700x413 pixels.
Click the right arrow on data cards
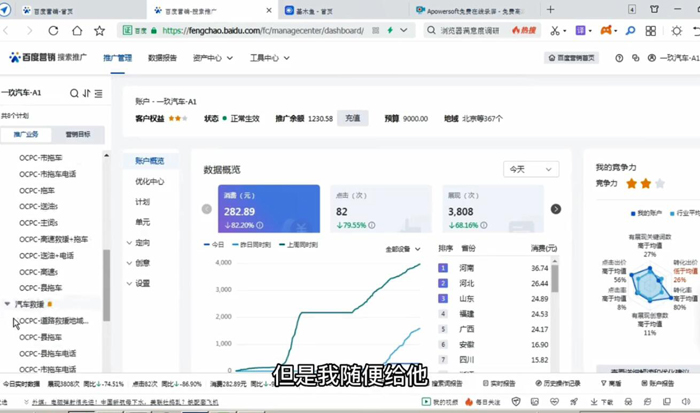click(556, 209)
